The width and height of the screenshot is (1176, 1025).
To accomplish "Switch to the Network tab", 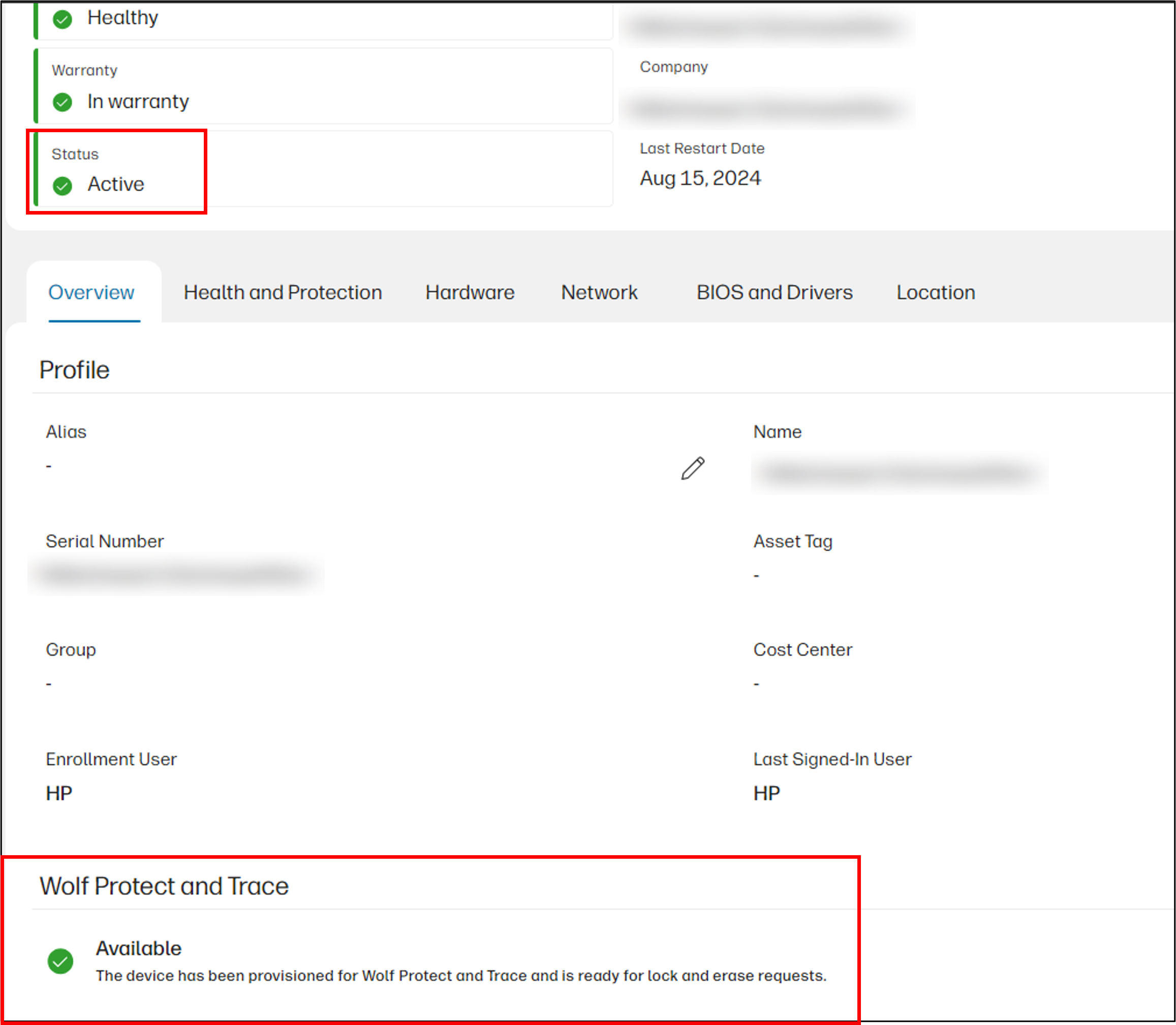I will pos(599,292).
